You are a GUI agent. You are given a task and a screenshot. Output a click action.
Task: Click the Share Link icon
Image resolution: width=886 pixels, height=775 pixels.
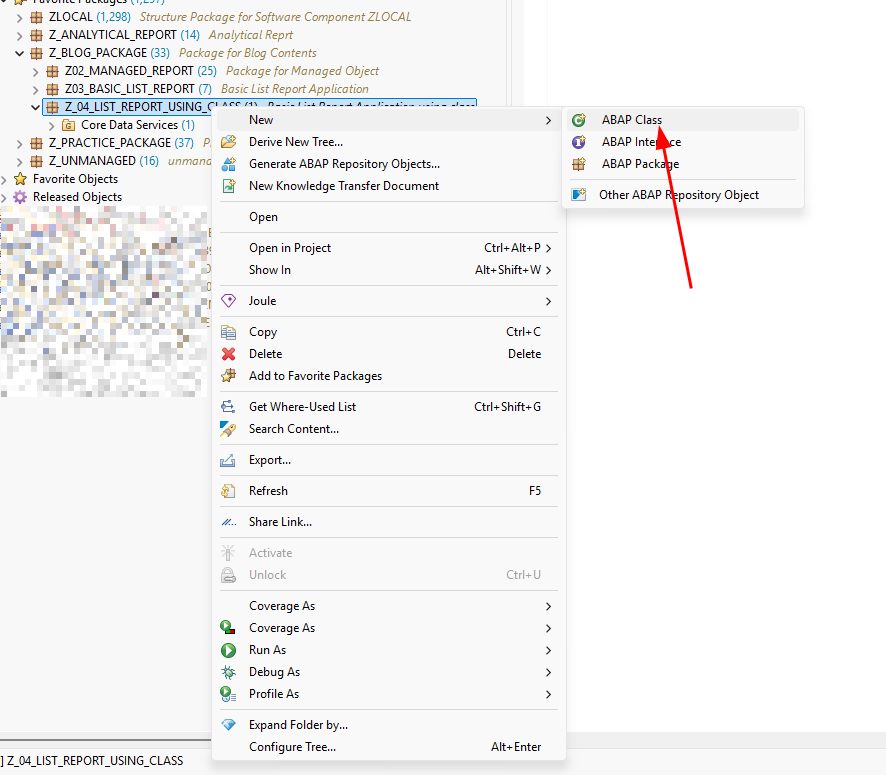pyautogui.click(x=228, y=522)
